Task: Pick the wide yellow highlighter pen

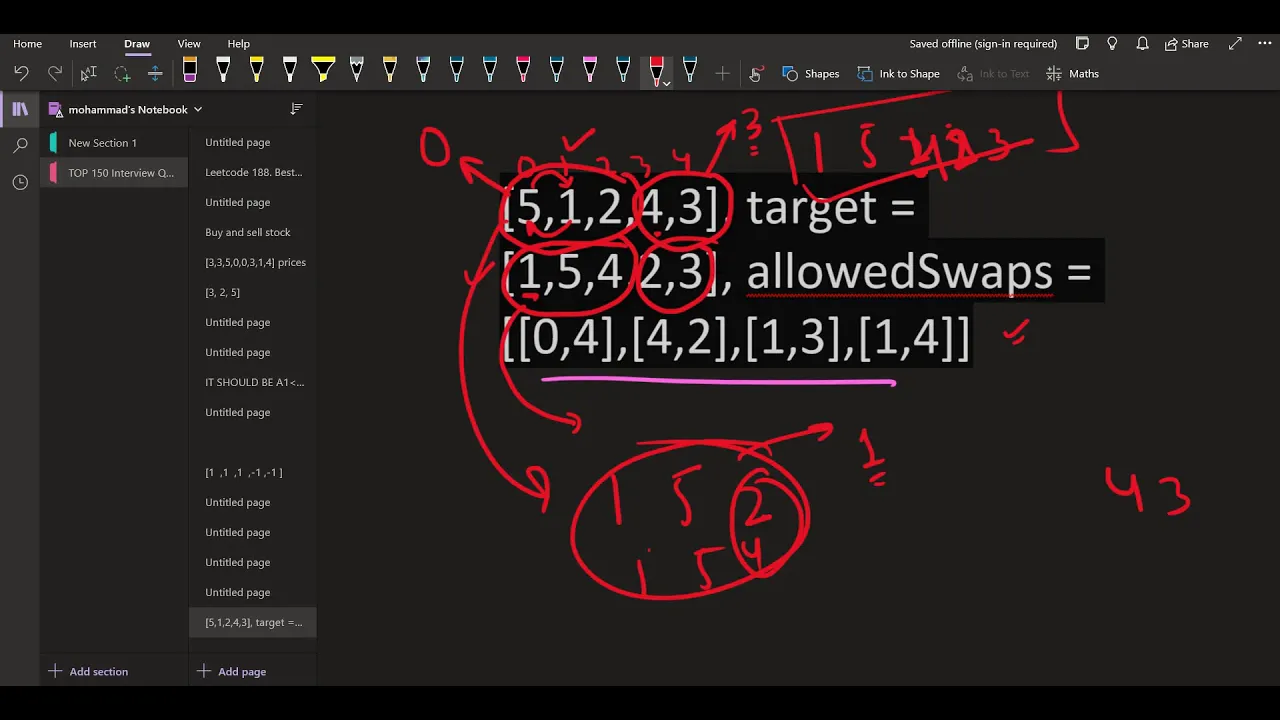Action: 323,71
